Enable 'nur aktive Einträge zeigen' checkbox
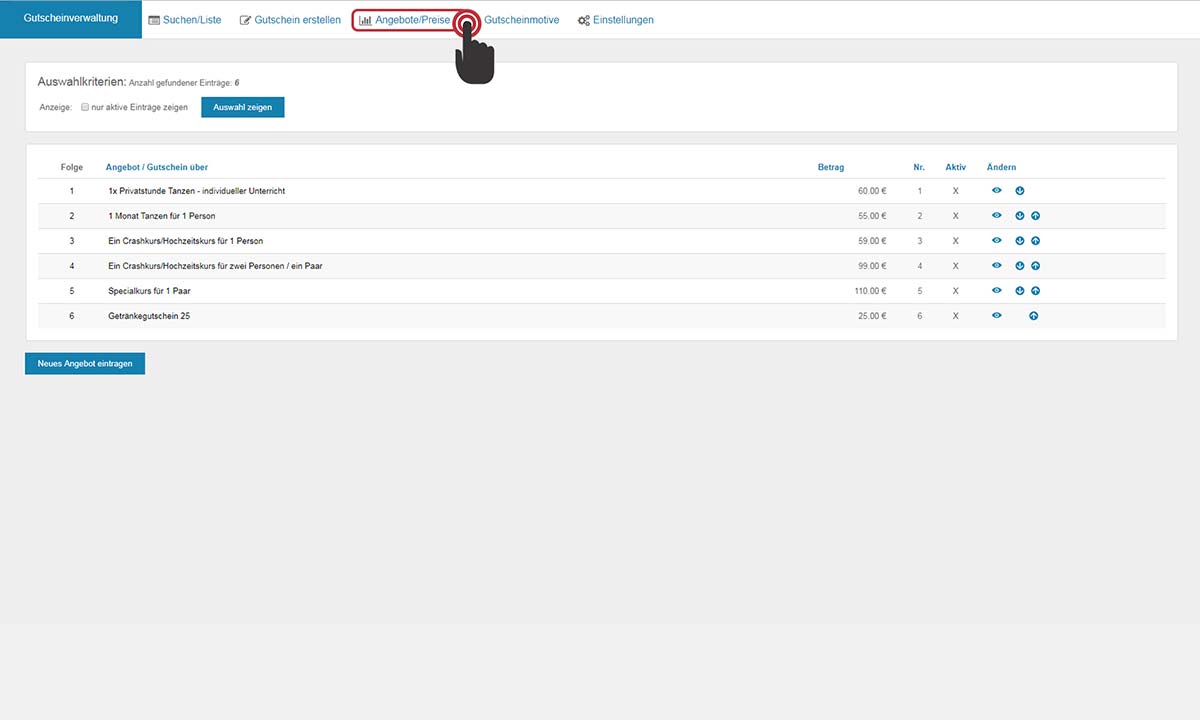The height and width of the screenshot is (720, 1200). (x=85, y=107)
